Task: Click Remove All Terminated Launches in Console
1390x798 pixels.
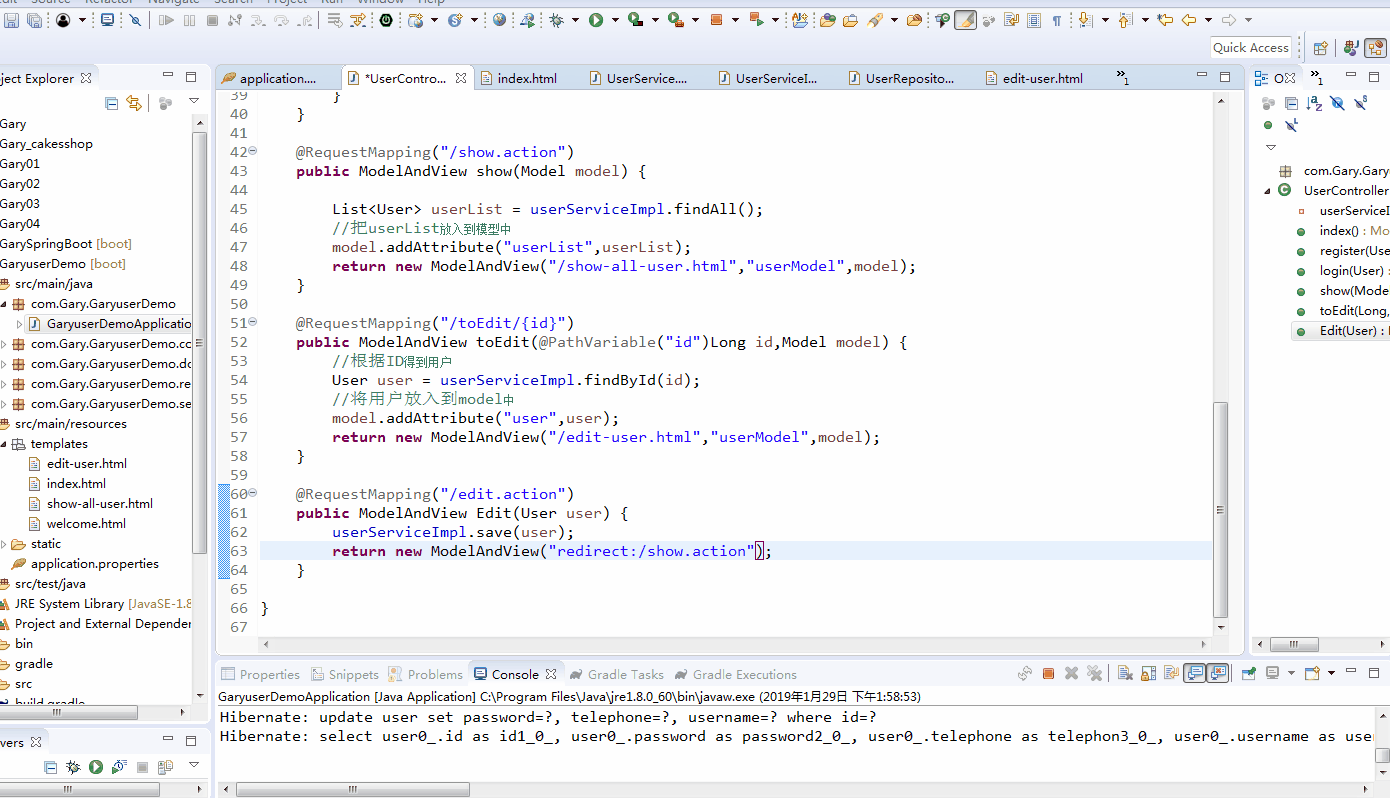Action: click(x=1095, y=674)
